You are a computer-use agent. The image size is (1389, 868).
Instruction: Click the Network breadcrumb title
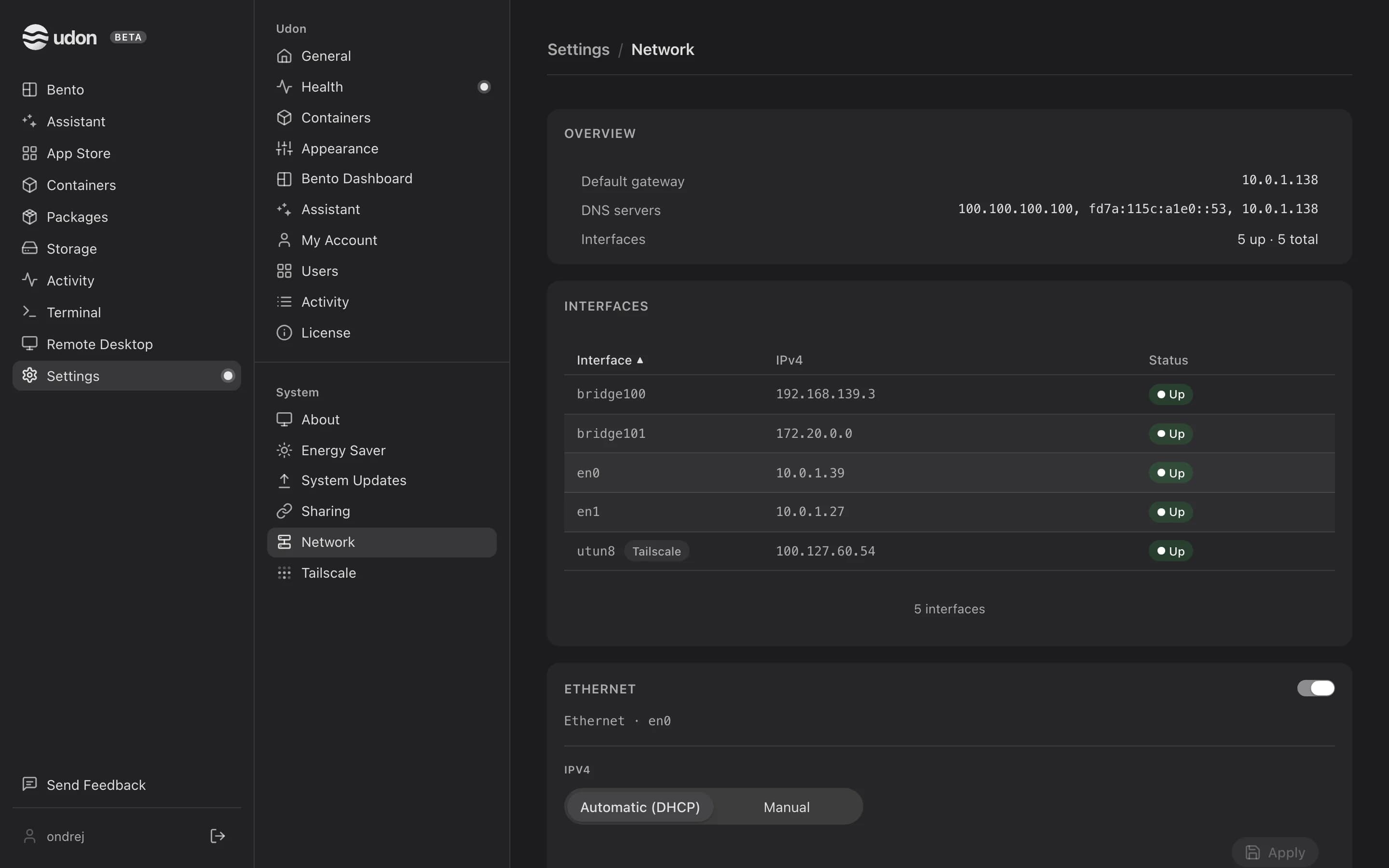(662, 49)
